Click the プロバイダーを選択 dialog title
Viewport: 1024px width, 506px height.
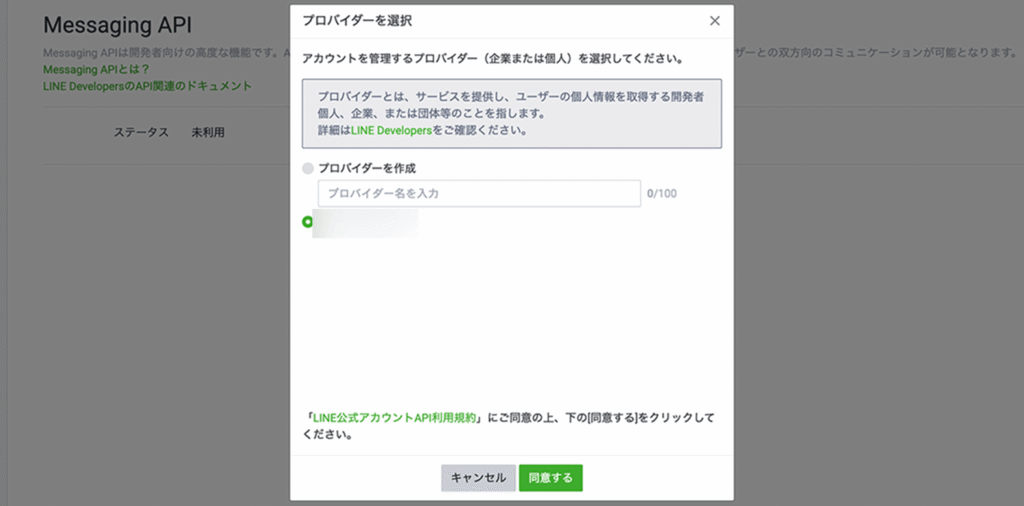[x=357, y=21]
